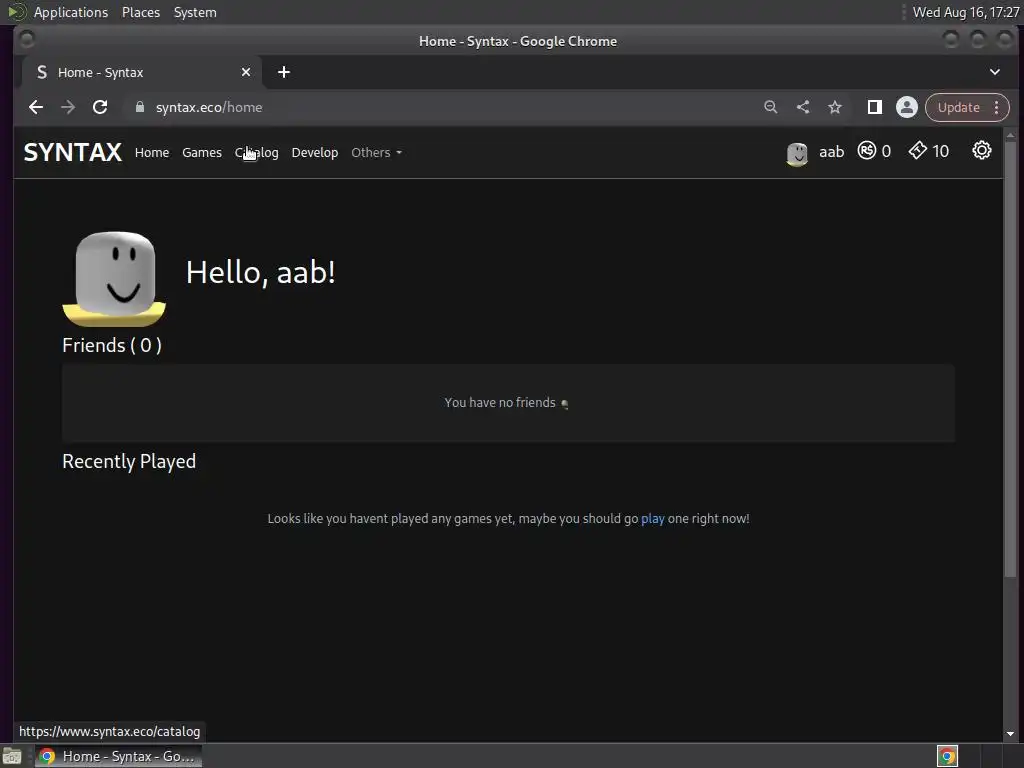
Task: Expand the Others dropdown menu
Action: 376,152
